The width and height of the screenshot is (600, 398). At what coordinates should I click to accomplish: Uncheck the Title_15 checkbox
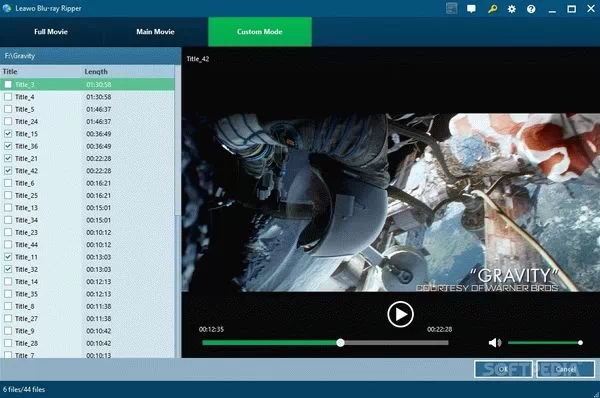tap(8, 134)
